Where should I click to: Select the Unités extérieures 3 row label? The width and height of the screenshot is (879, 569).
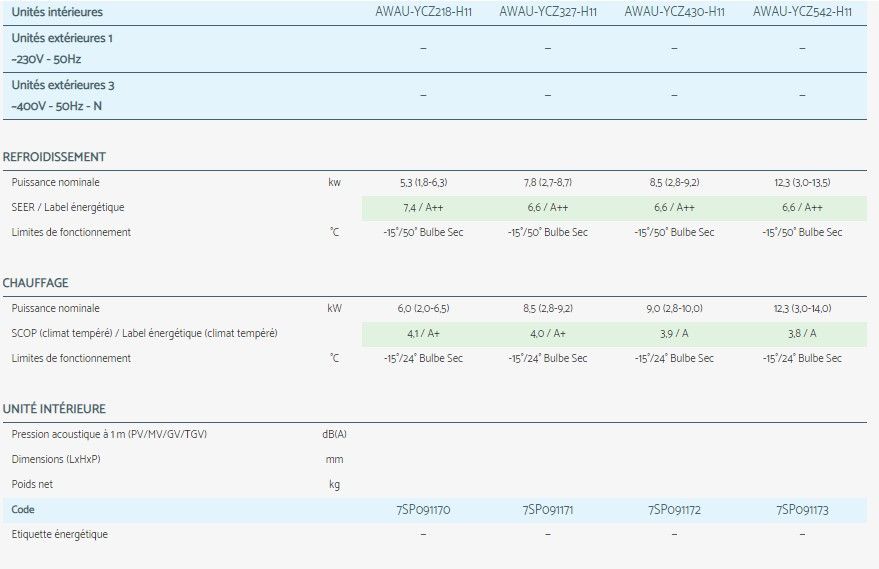pyautogui.click(x=63, y=85)
